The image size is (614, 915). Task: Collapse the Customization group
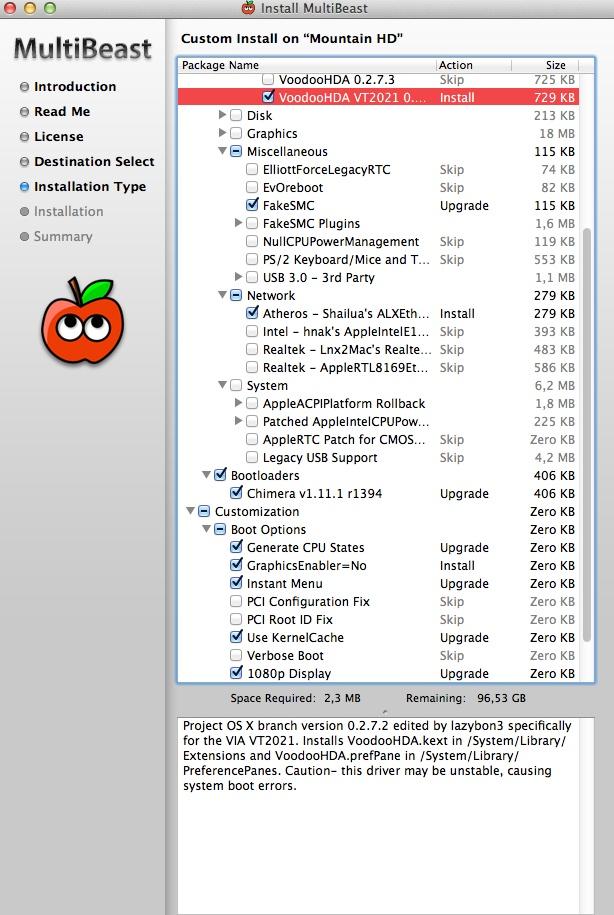coord(190,511)
